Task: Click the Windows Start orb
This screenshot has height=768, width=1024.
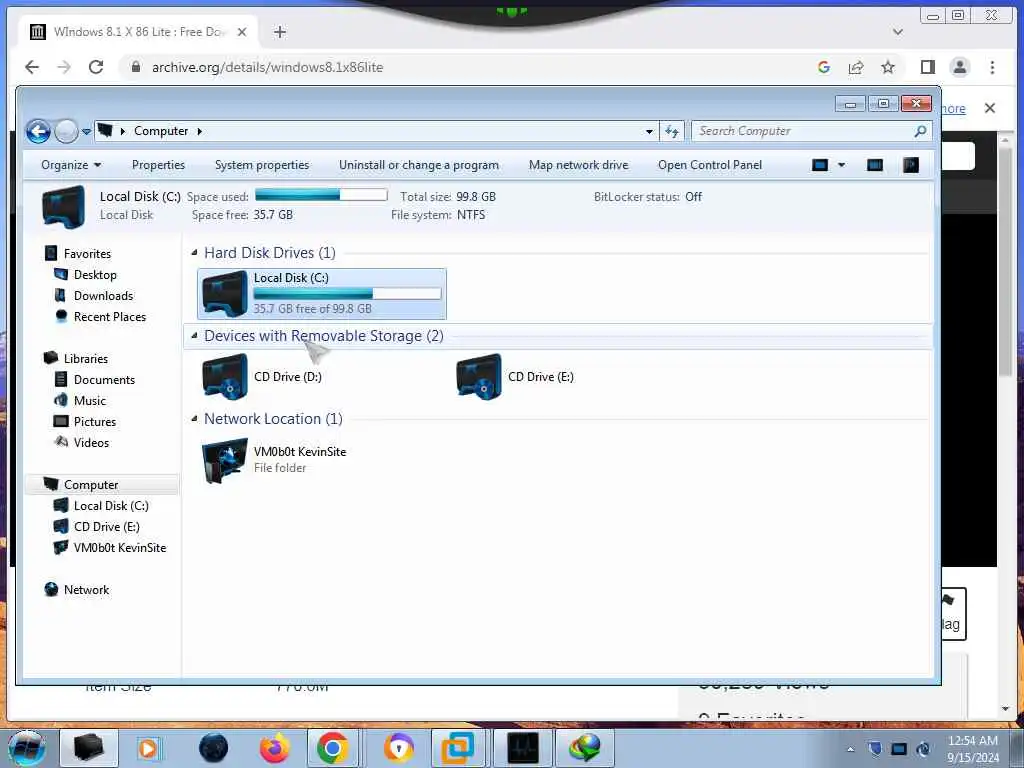Action: pos(26,748)
